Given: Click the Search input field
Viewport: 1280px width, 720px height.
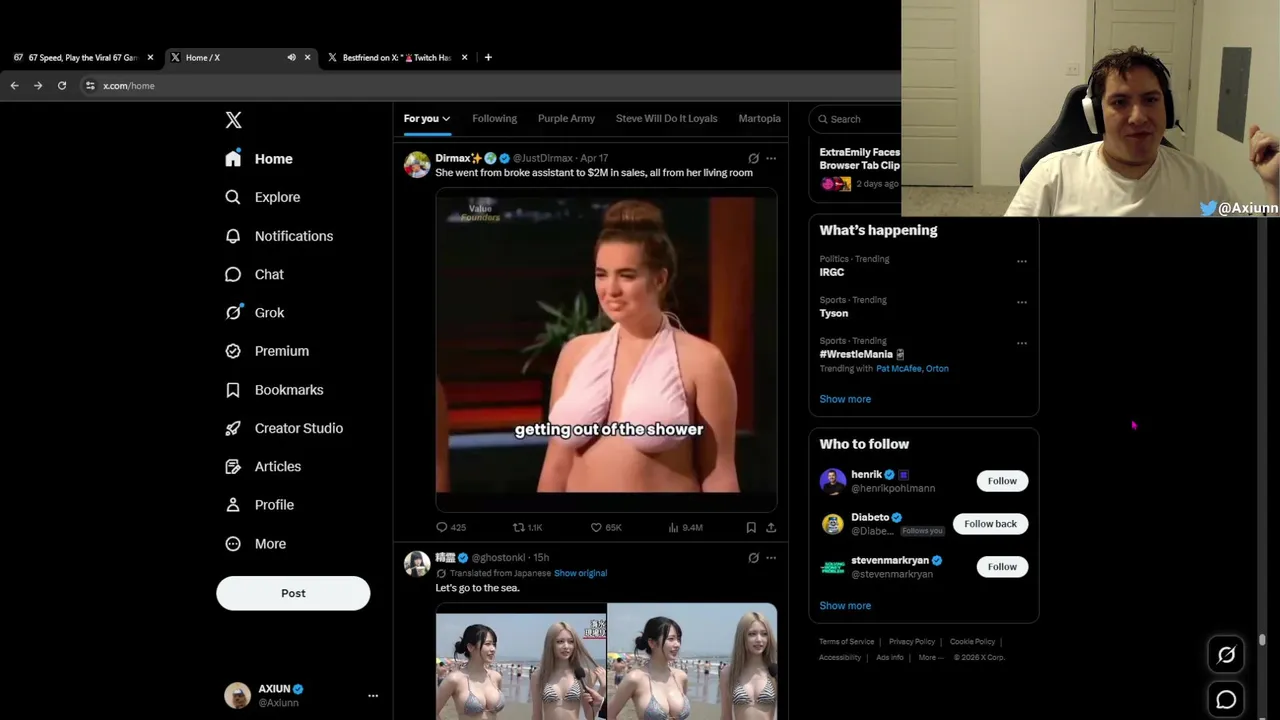Looking at the screenshot, I should [856, 119].
